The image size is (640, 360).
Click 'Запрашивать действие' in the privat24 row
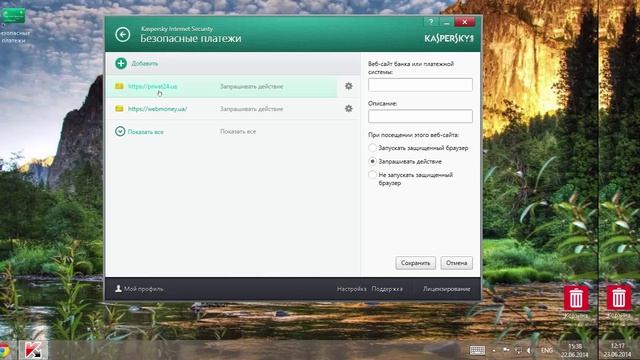pos(251,87)
